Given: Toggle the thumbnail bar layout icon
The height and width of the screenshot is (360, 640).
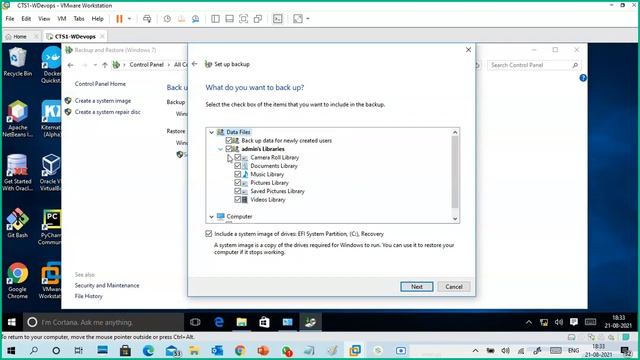Looking at the screenshot, I should point(229,19).
